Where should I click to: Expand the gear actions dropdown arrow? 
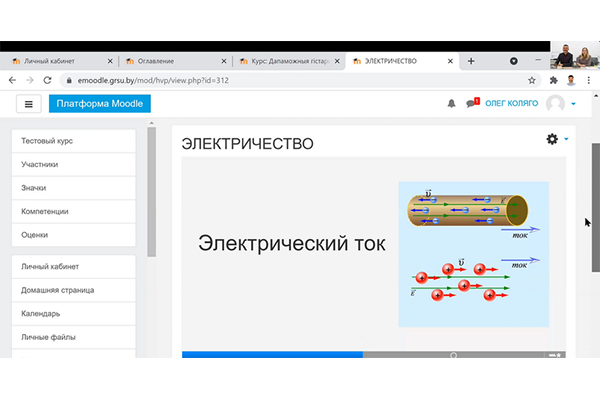pyautogui.click(x=566, y=139)
